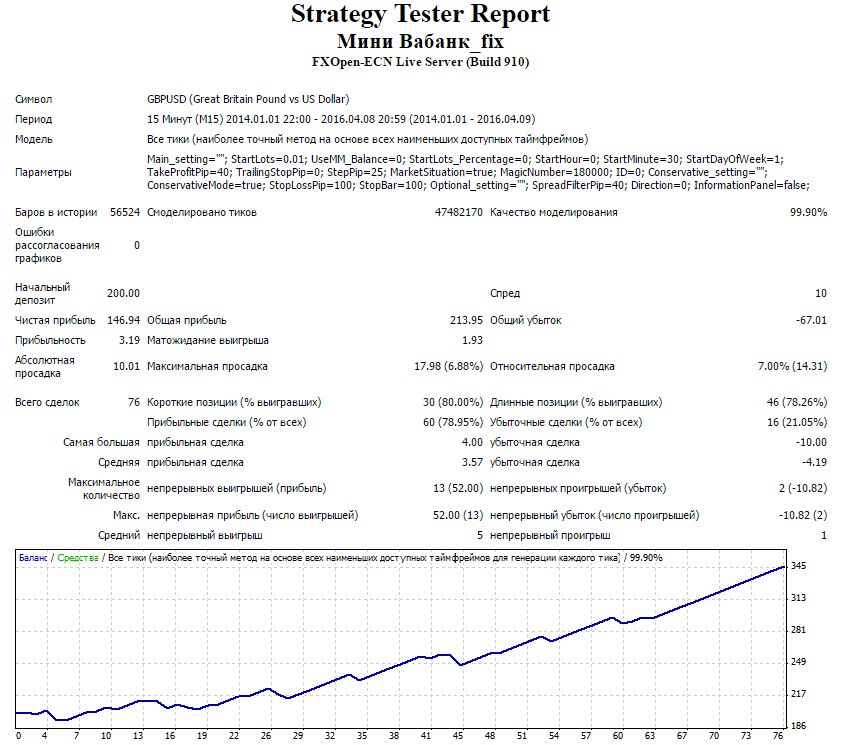Click average consecutive losses value 1

824,535
